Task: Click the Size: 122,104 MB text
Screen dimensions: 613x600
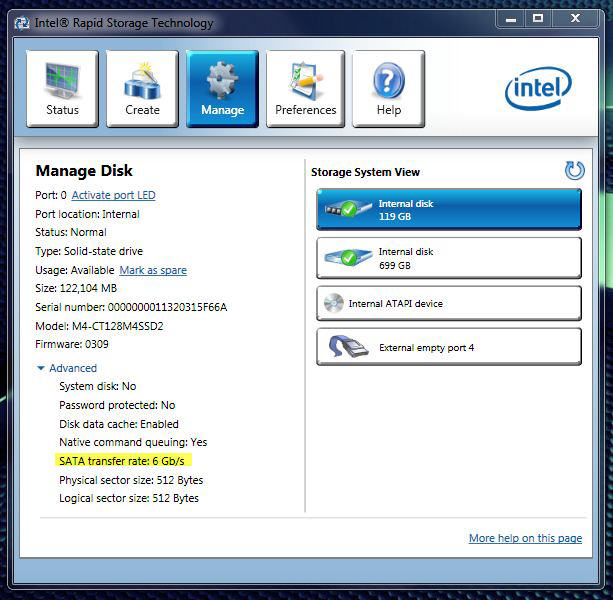Action: (x=76, y=288)
